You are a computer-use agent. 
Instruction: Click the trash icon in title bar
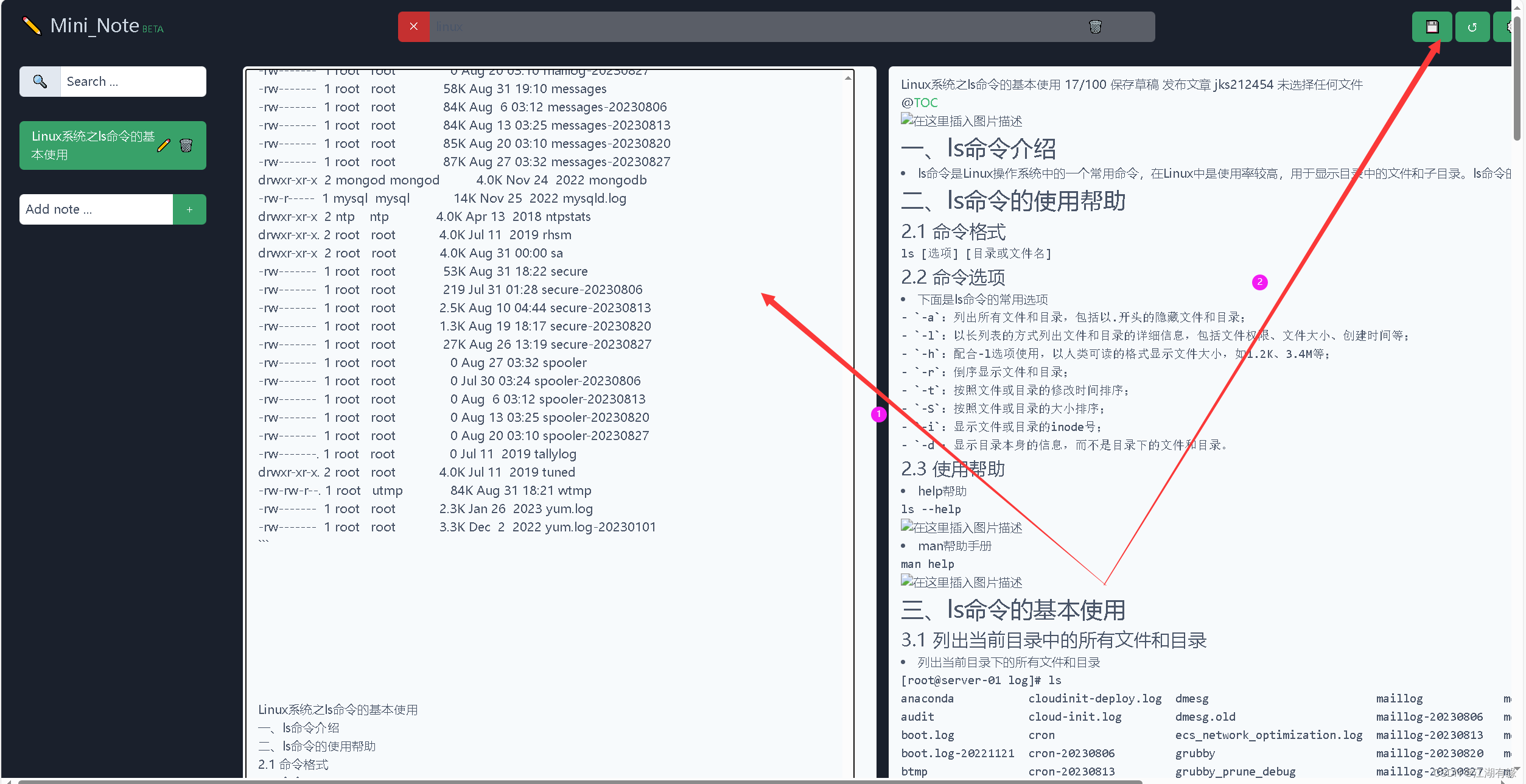click(1094, 27)
